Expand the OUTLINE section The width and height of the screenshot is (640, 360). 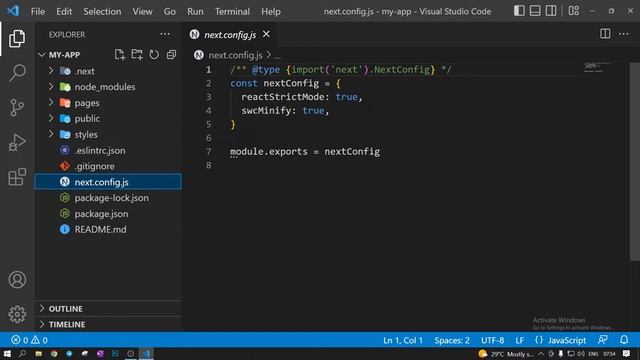coord(108,309)
